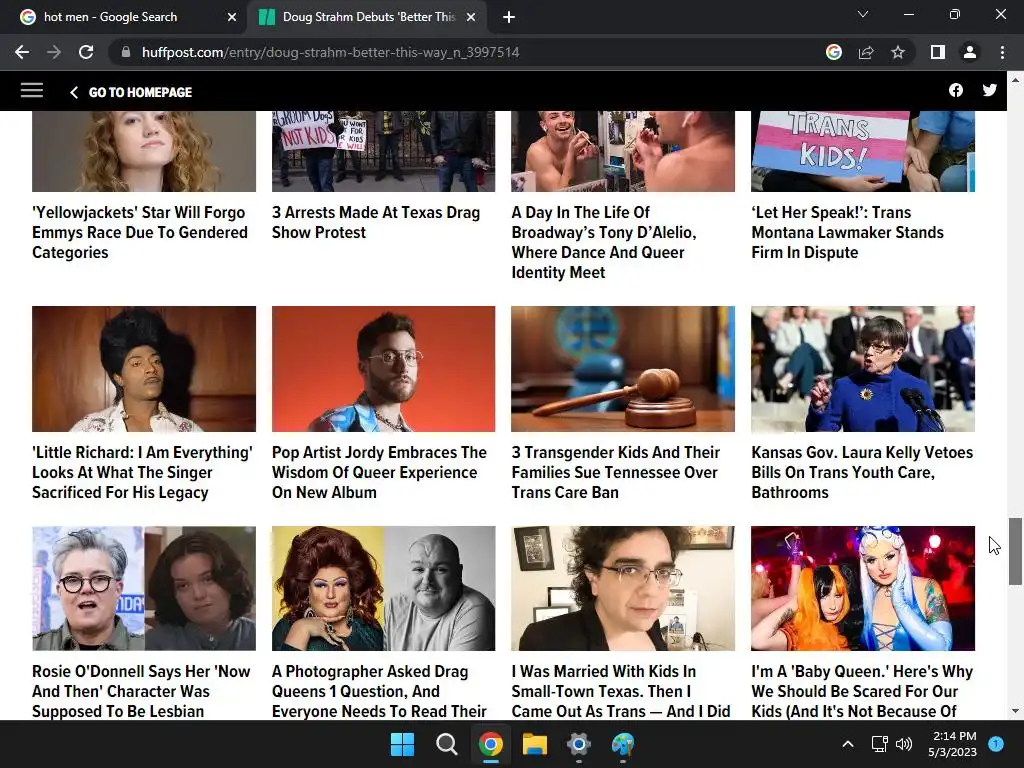Screen dimensions: 1024x768
Task: Click GO TO HOMEPAGE link
Action: (x=131, y=92)
